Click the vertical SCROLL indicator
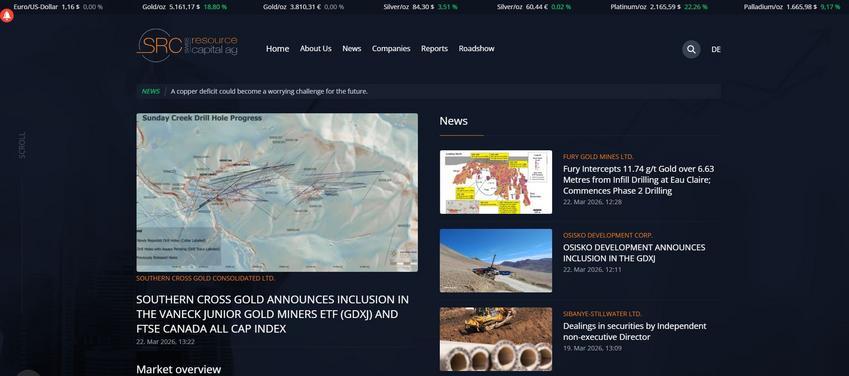Screen dimensions: 849x376 pyautogui.click(x=22, y=145)
